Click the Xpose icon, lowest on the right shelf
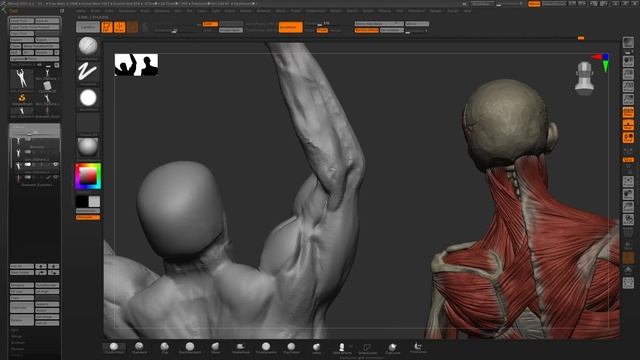640x360 pixels. click(628, 283)
